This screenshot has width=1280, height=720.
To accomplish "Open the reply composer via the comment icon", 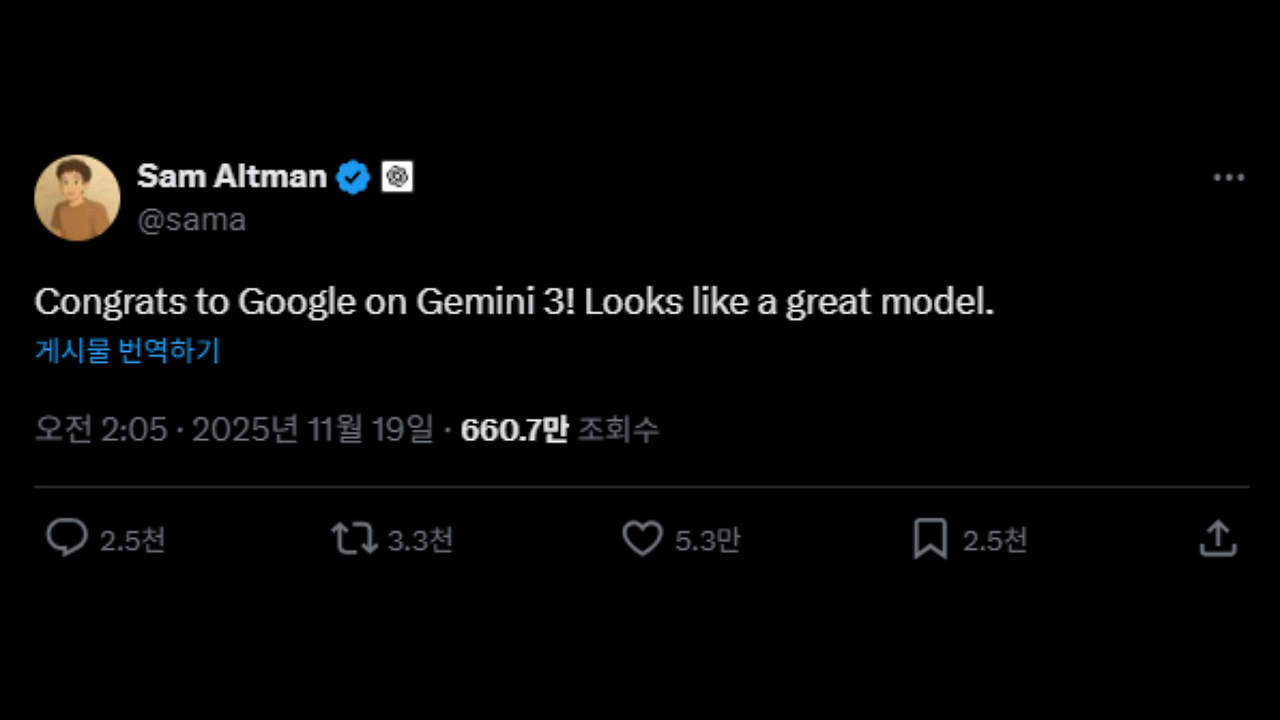I will pos(67,539).
